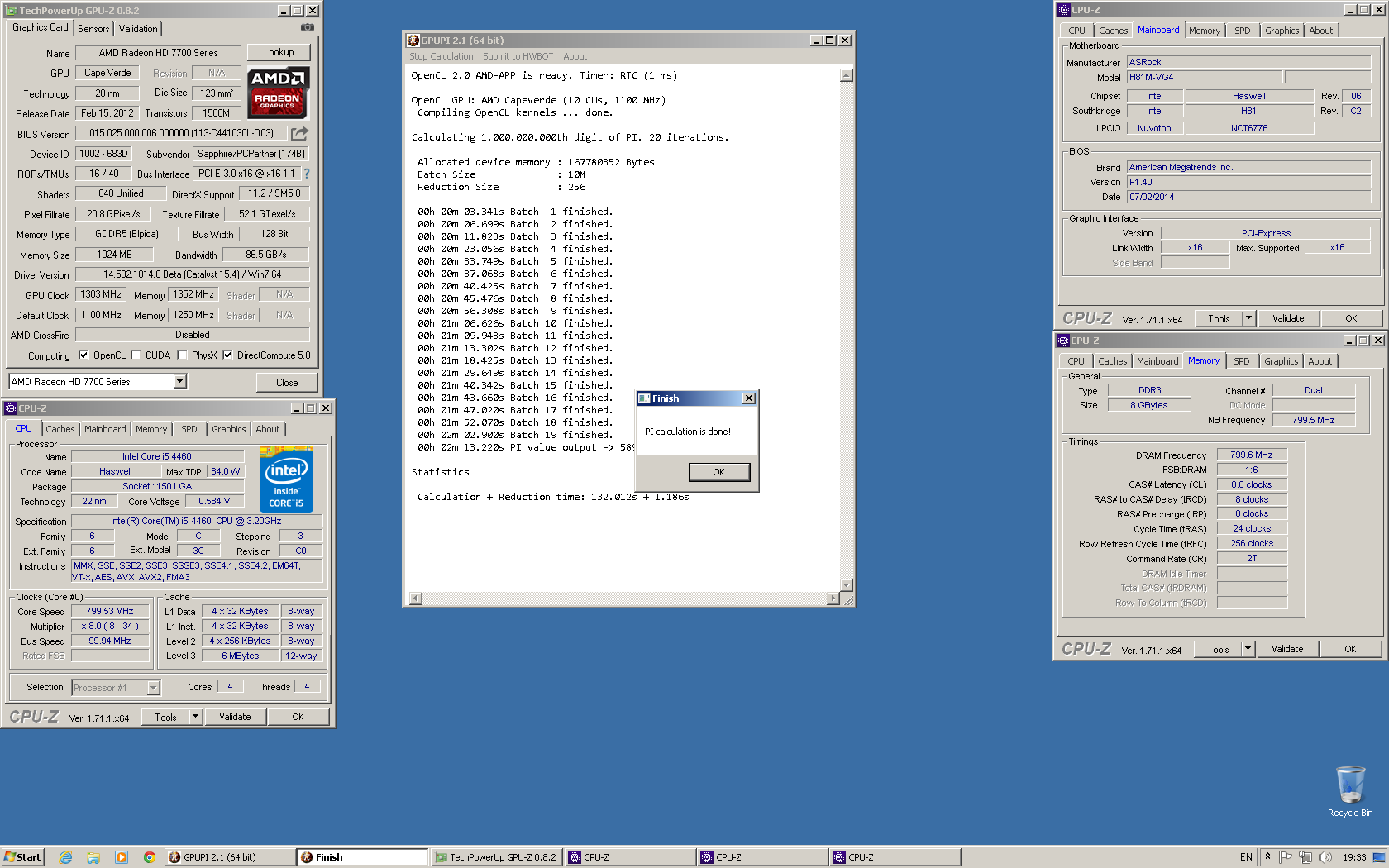
Task: Close the Finish dialog with X
Action: tap(749, 398)
